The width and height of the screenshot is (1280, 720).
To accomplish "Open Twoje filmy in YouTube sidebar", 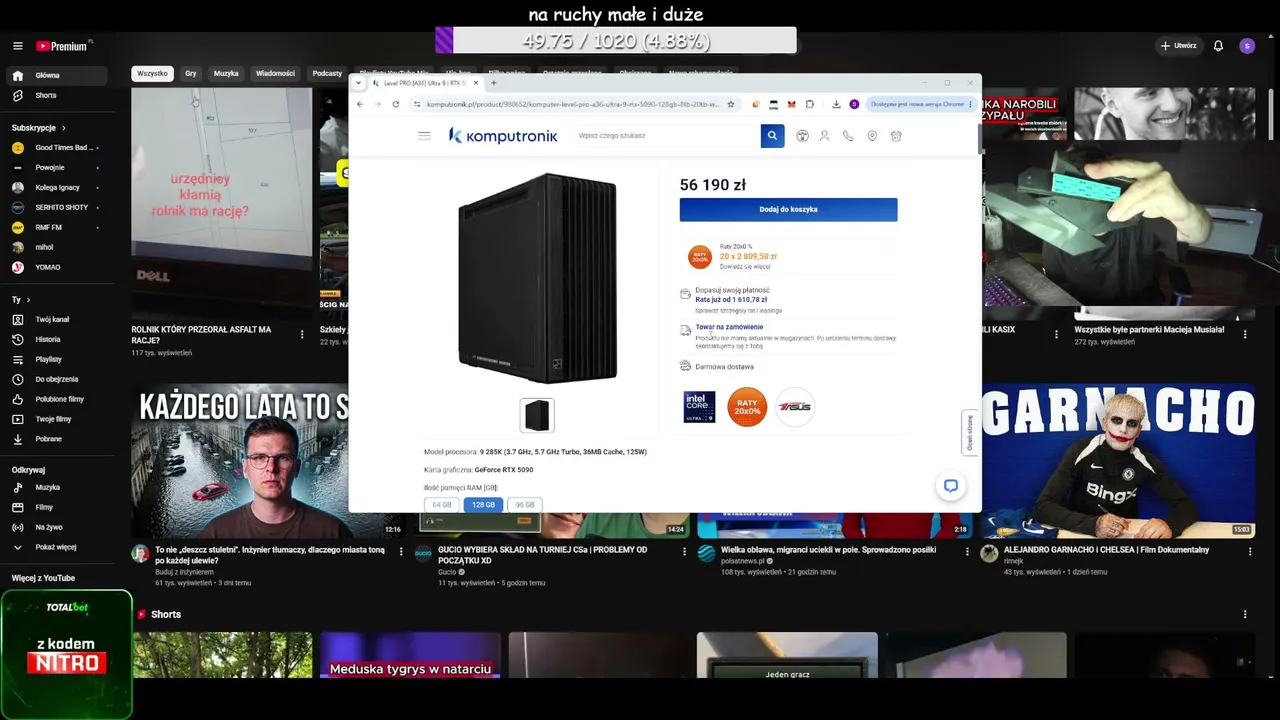I will coord(53,419).
